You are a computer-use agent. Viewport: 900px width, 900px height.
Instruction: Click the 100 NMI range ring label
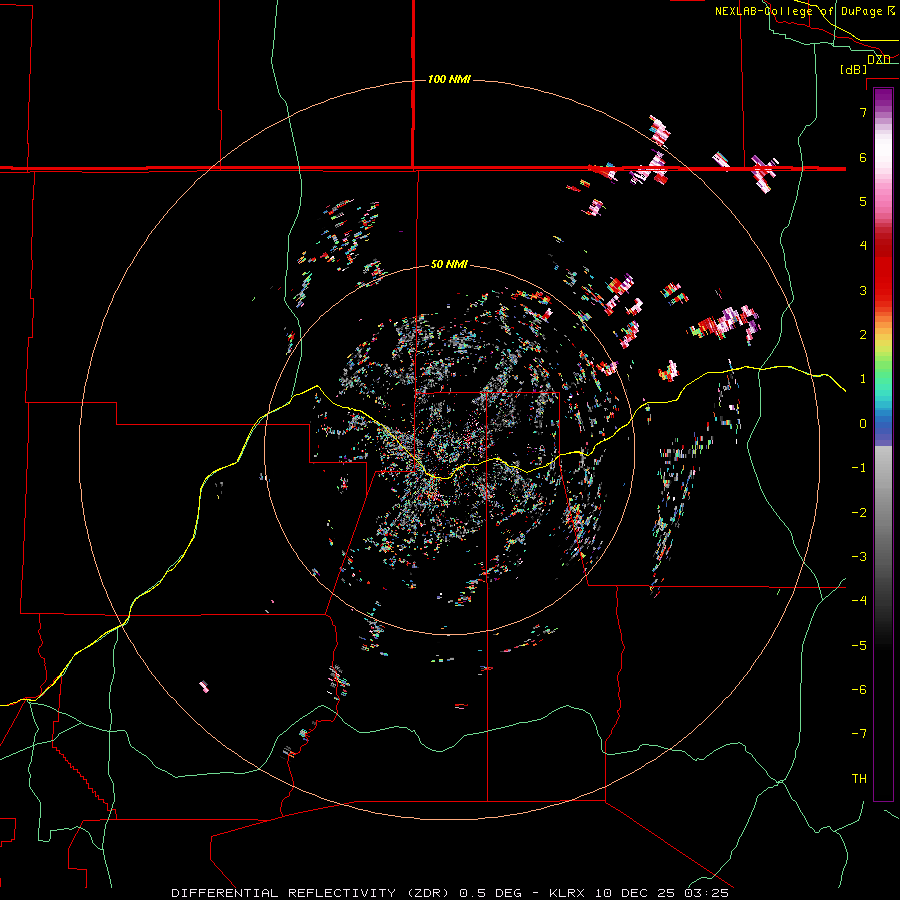(x=449, y=79)
